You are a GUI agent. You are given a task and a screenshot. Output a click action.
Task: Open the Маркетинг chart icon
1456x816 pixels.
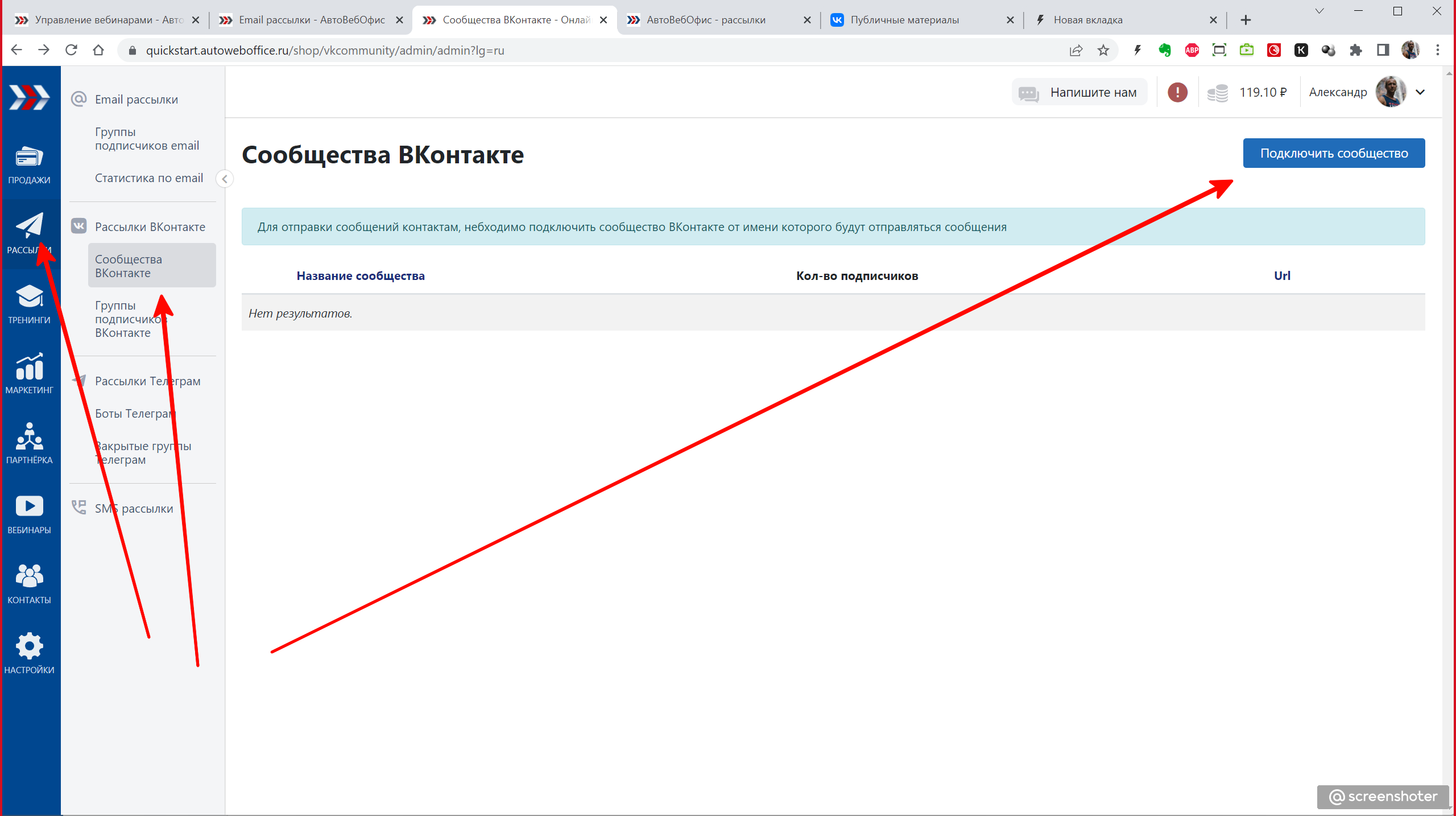pyautogui.click(x=29, y=367)
